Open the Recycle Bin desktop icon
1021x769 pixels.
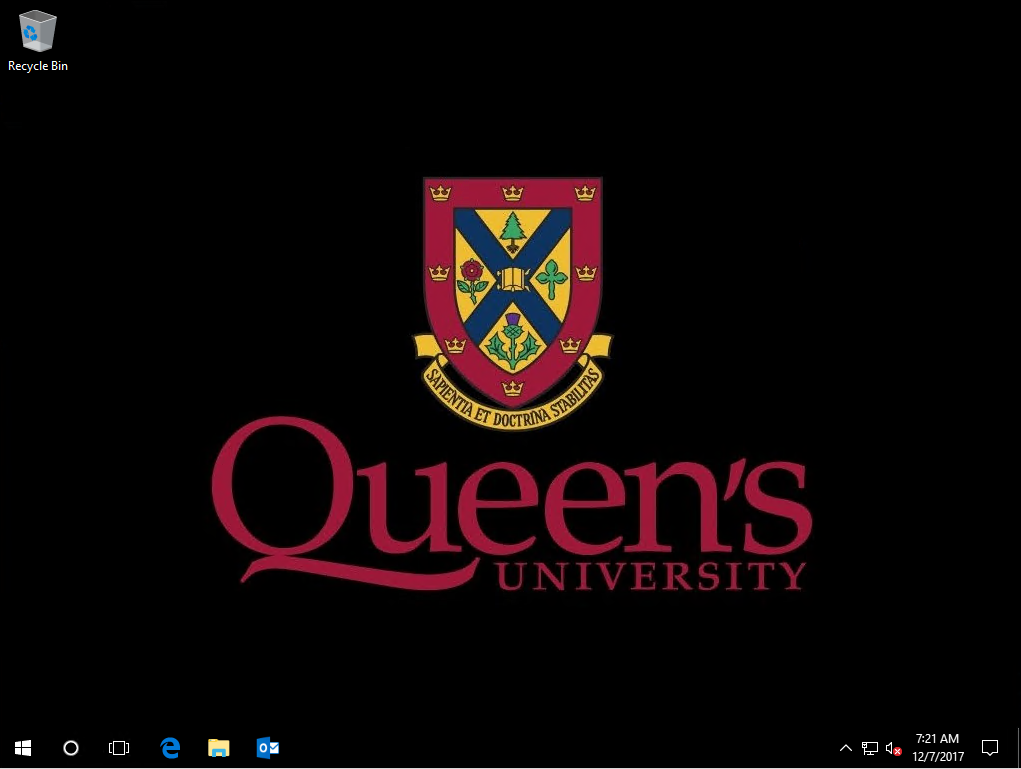click(38, 32)
